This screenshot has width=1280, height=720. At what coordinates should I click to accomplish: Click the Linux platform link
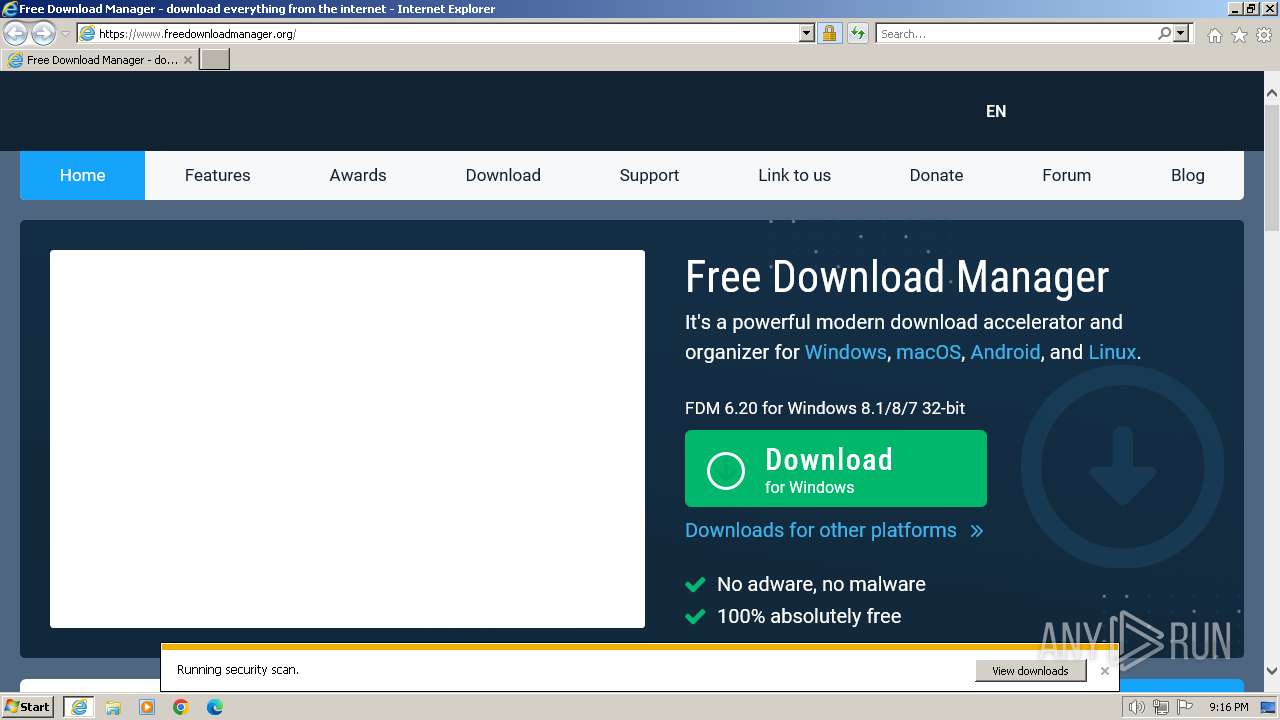1112,352
